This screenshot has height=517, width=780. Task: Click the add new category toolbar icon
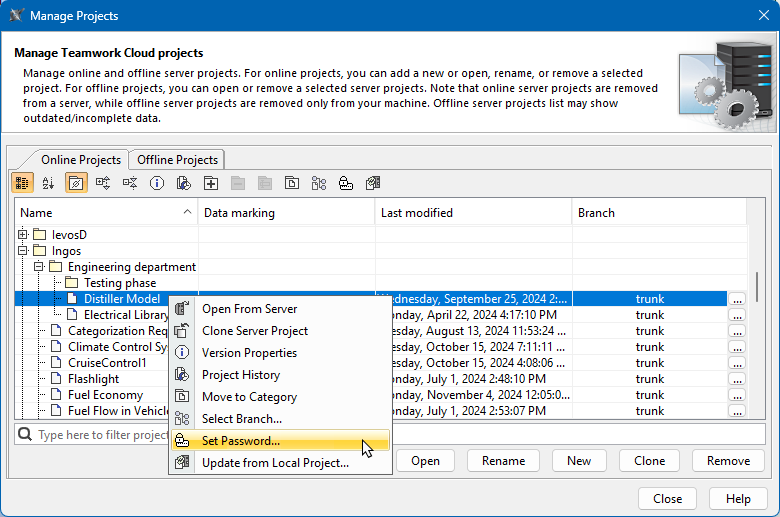pos(211,183)
